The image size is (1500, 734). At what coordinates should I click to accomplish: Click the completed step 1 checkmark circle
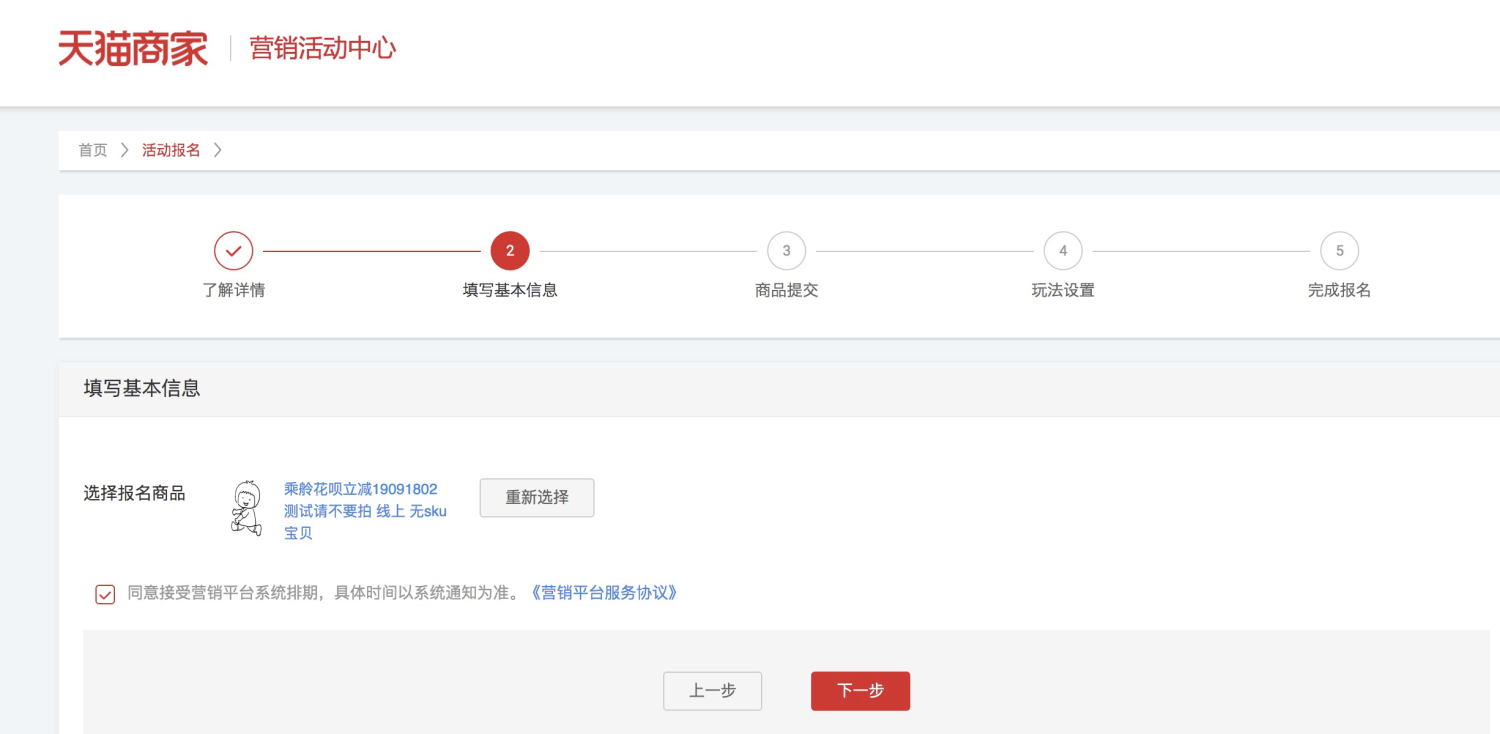coord(233,251)
